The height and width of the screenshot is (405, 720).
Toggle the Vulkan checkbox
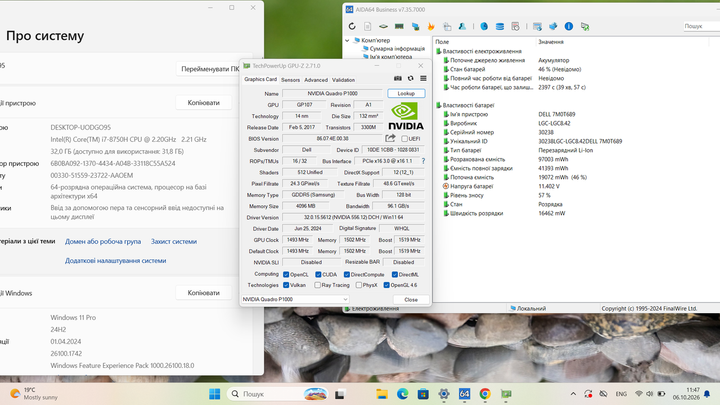[286, 285]
